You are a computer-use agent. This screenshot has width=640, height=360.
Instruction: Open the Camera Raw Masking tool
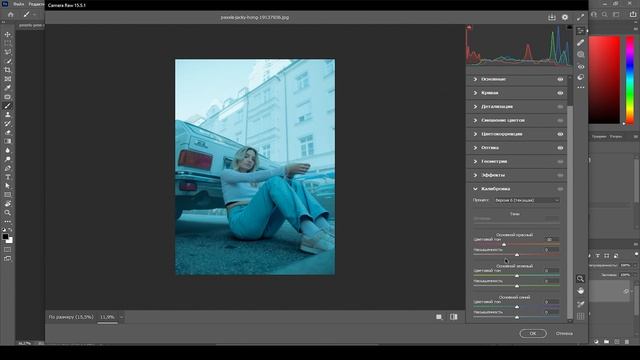(581, 54)
